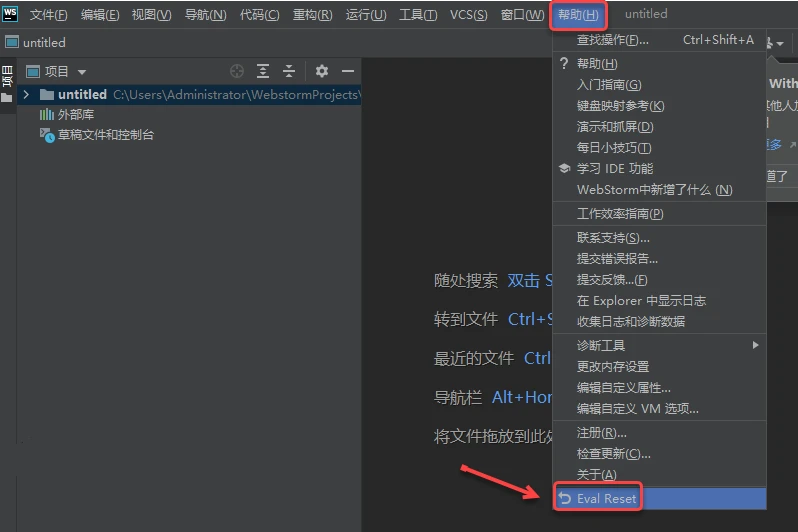This screenshot has width=798, height=532.
Task: Select the 外部库 tree row
Action: [x=189, y=115]
